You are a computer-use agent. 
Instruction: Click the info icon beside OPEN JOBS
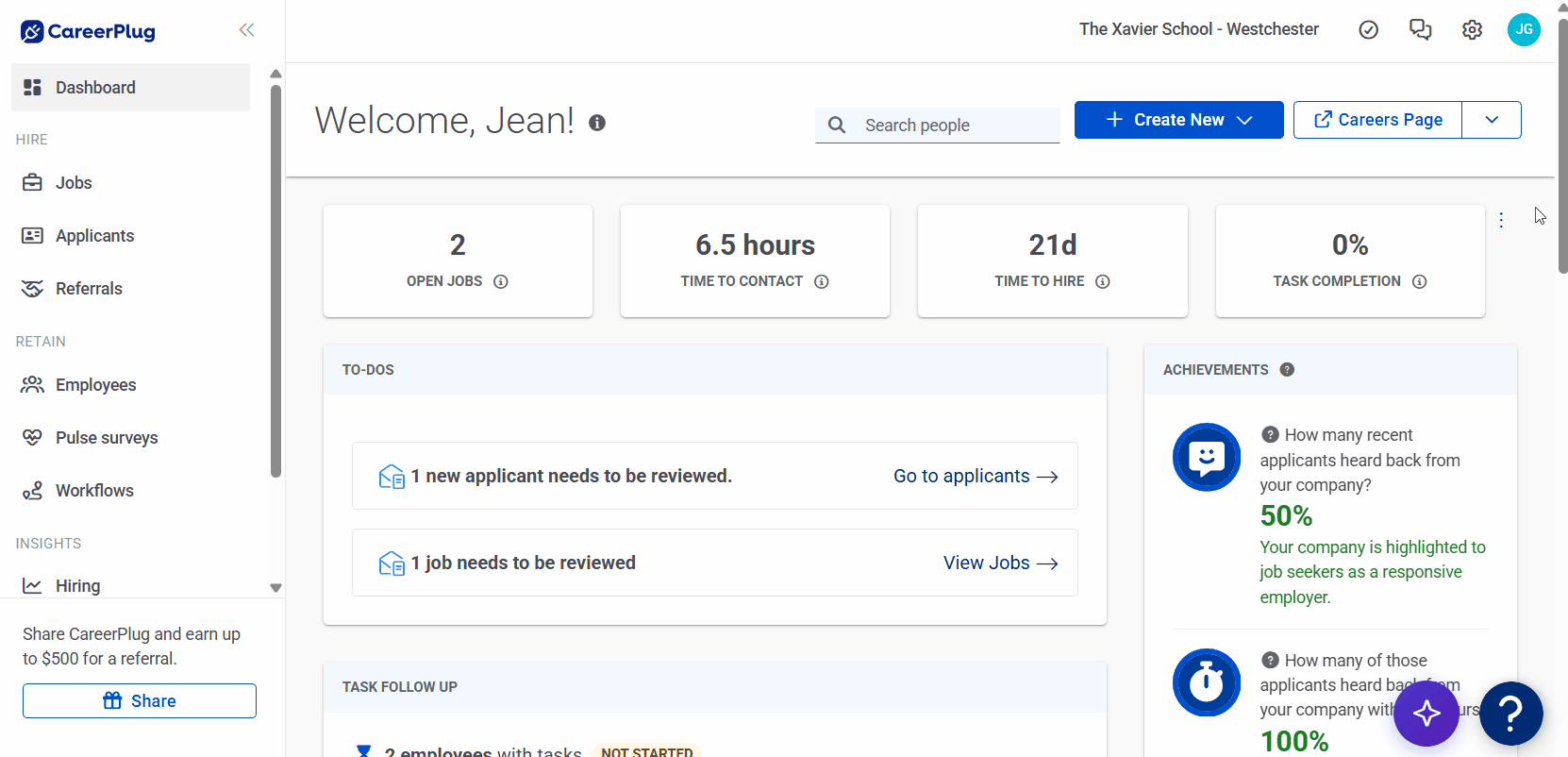coord(501,281)
